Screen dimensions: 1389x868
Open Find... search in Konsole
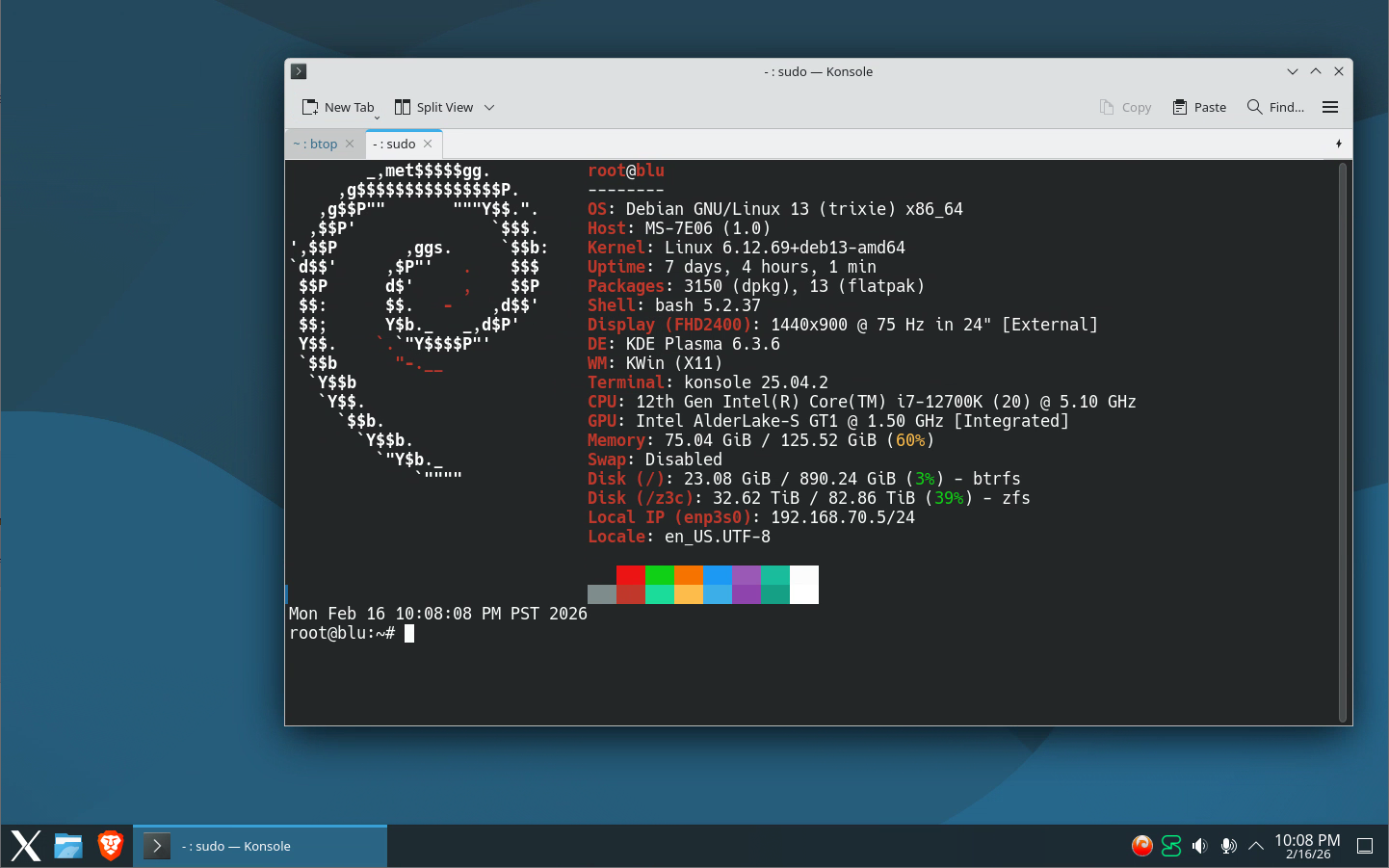(1275, 107)
